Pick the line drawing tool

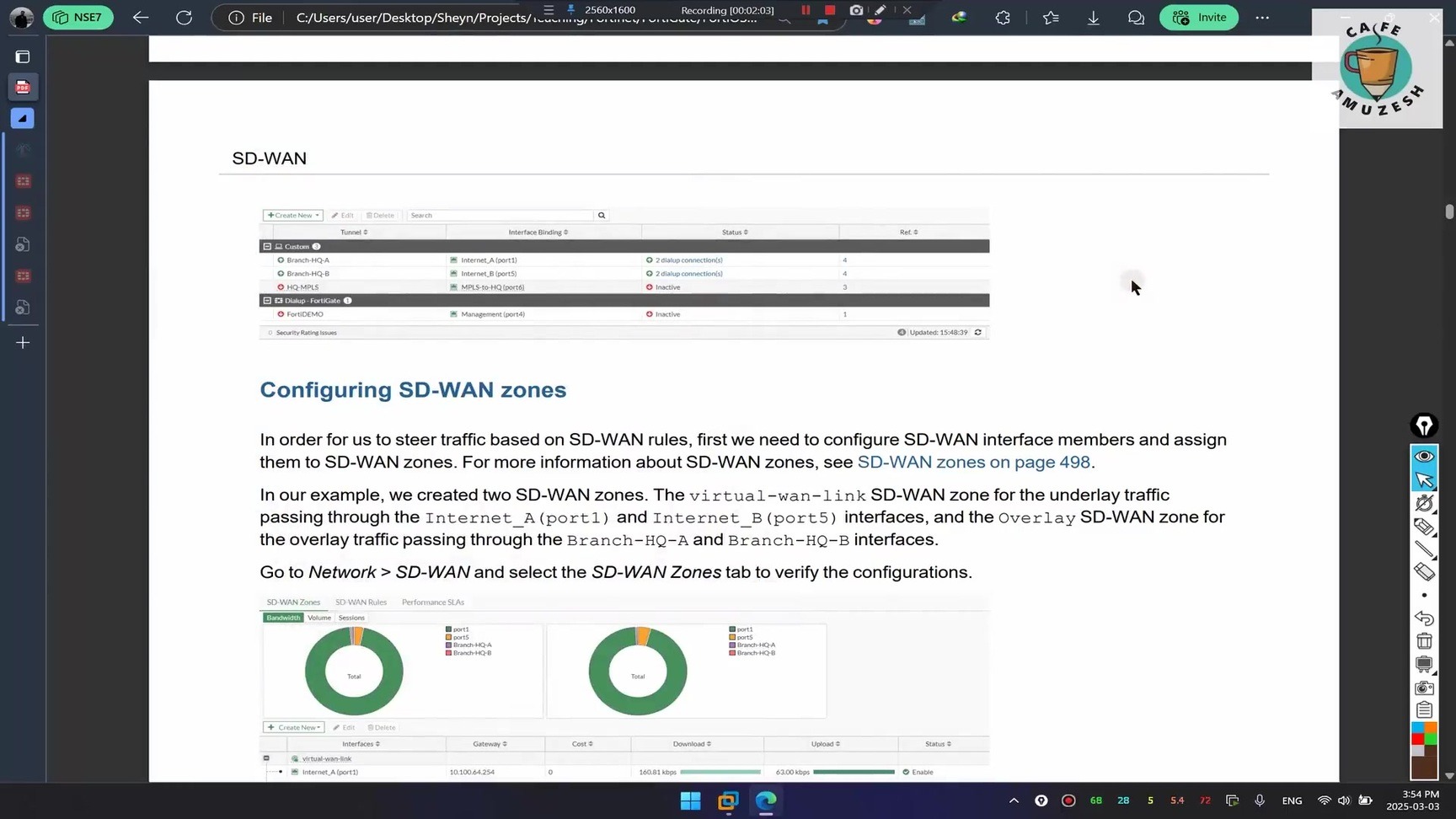[1424, 549]
